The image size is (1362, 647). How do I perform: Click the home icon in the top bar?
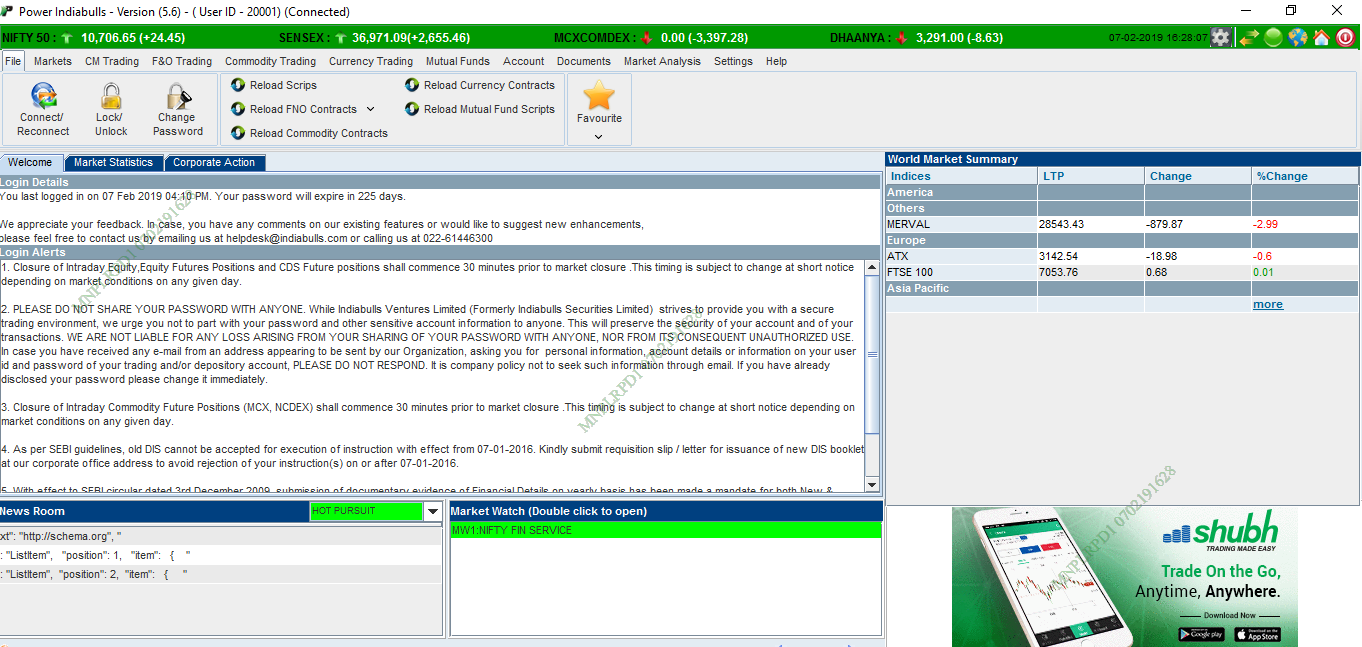1322,38
